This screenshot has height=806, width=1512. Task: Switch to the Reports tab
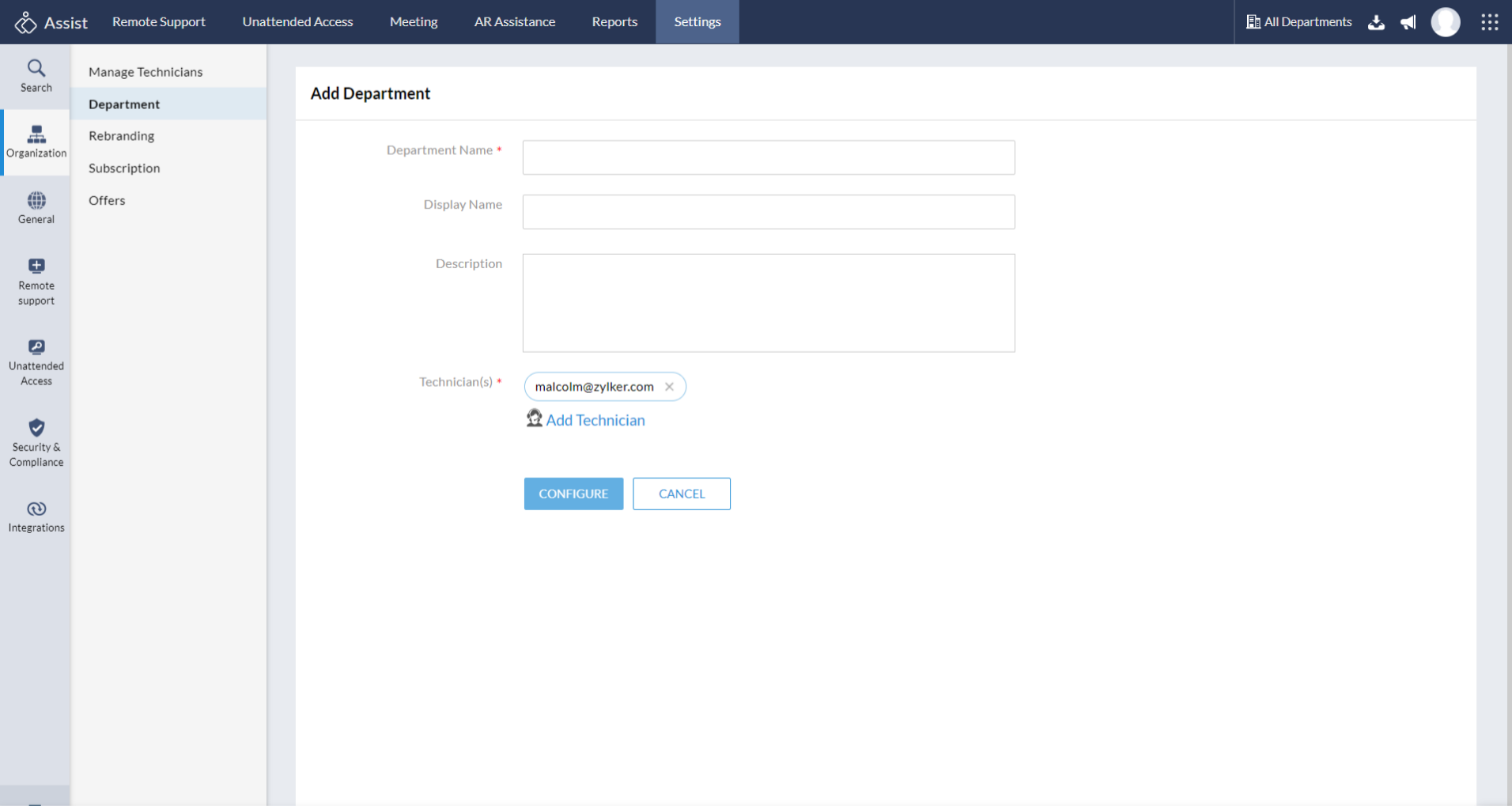click(614, 22)
